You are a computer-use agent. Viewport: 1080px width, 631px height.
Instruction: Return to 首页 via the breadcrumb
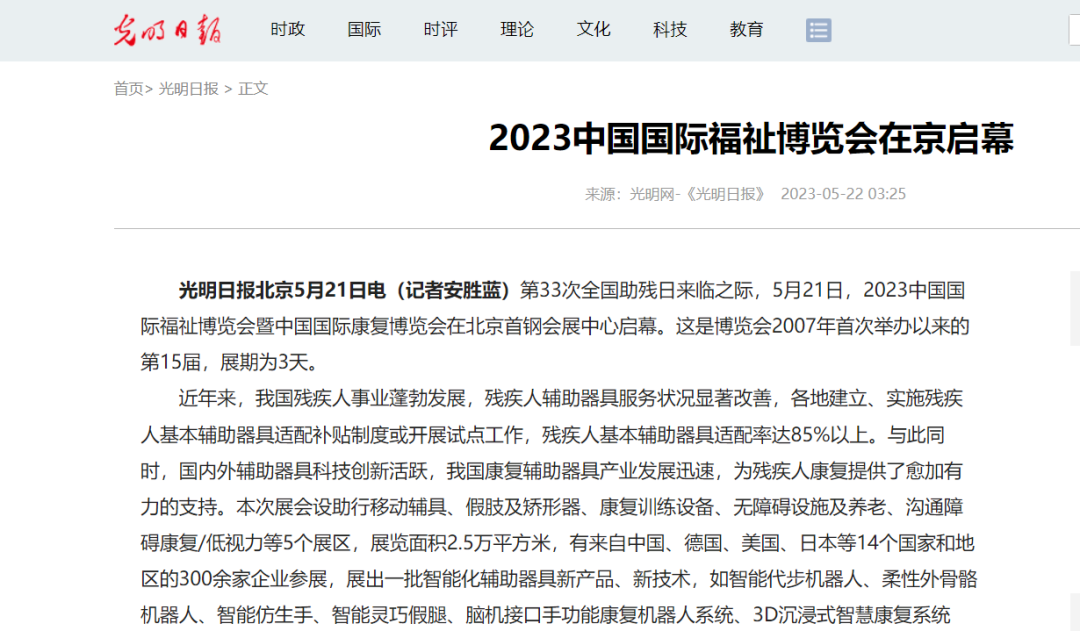tap(128, 89)
